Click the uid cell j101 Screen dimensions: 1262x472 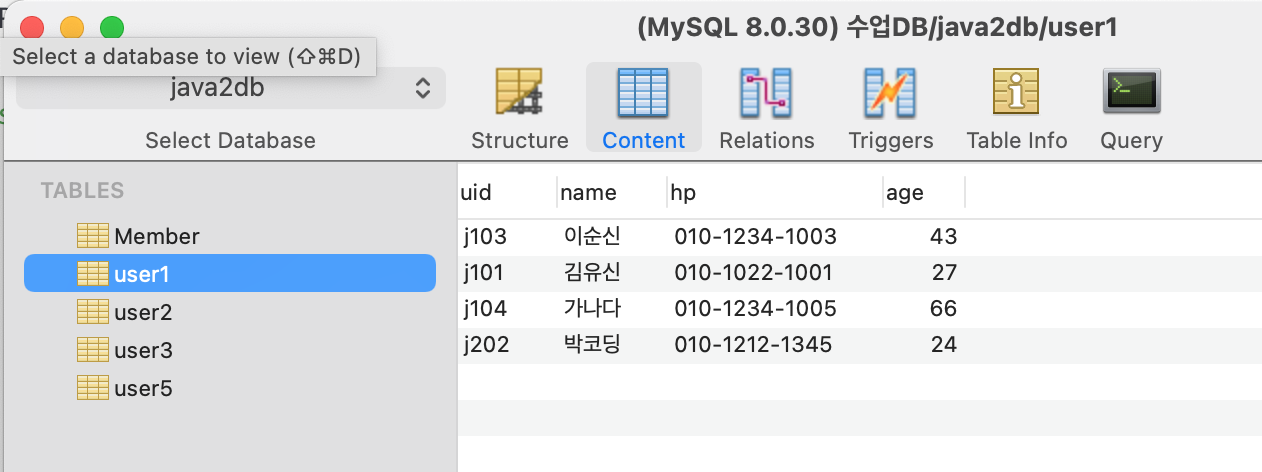pos(484,273)
